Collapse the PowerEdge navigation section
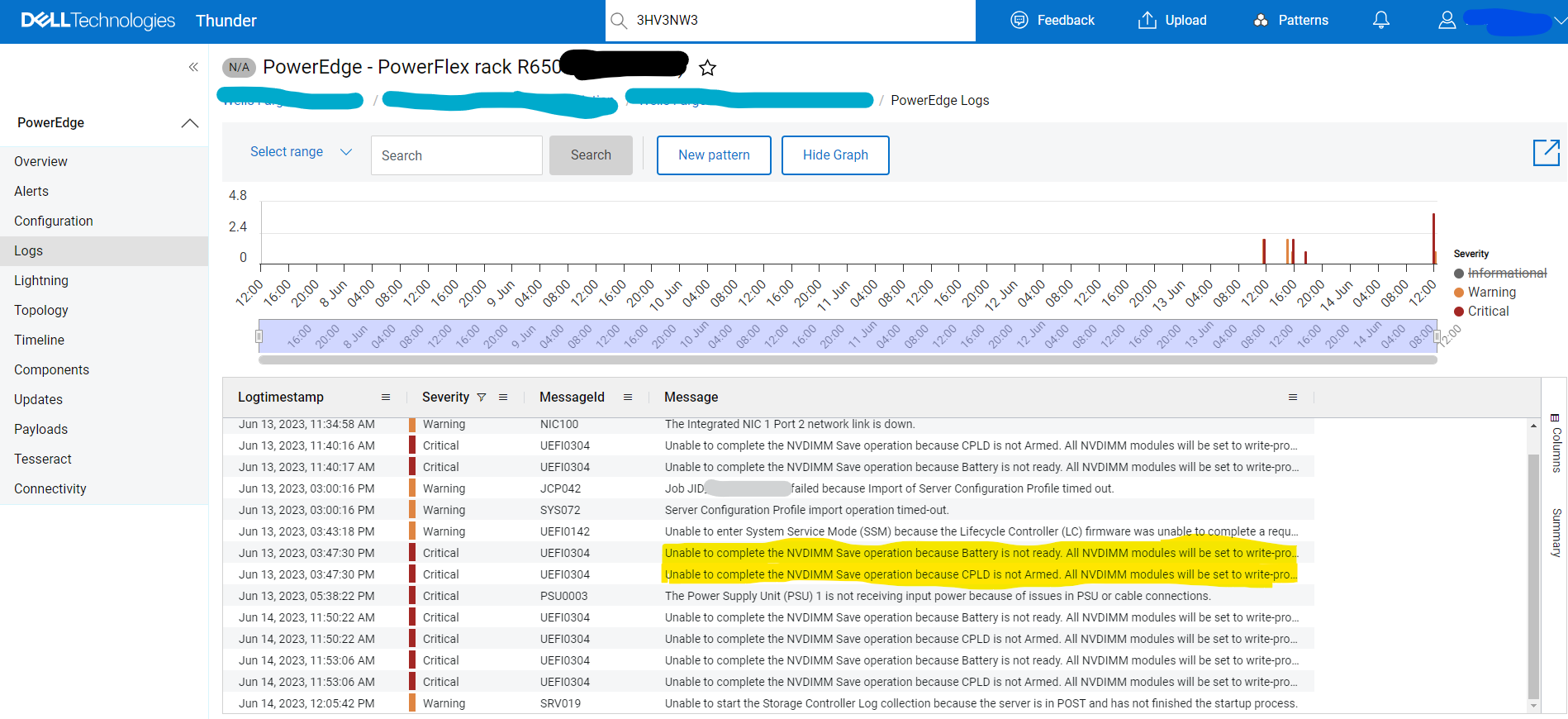The image size is (1568, 719). pyautogui.click(x=189, y=123)
